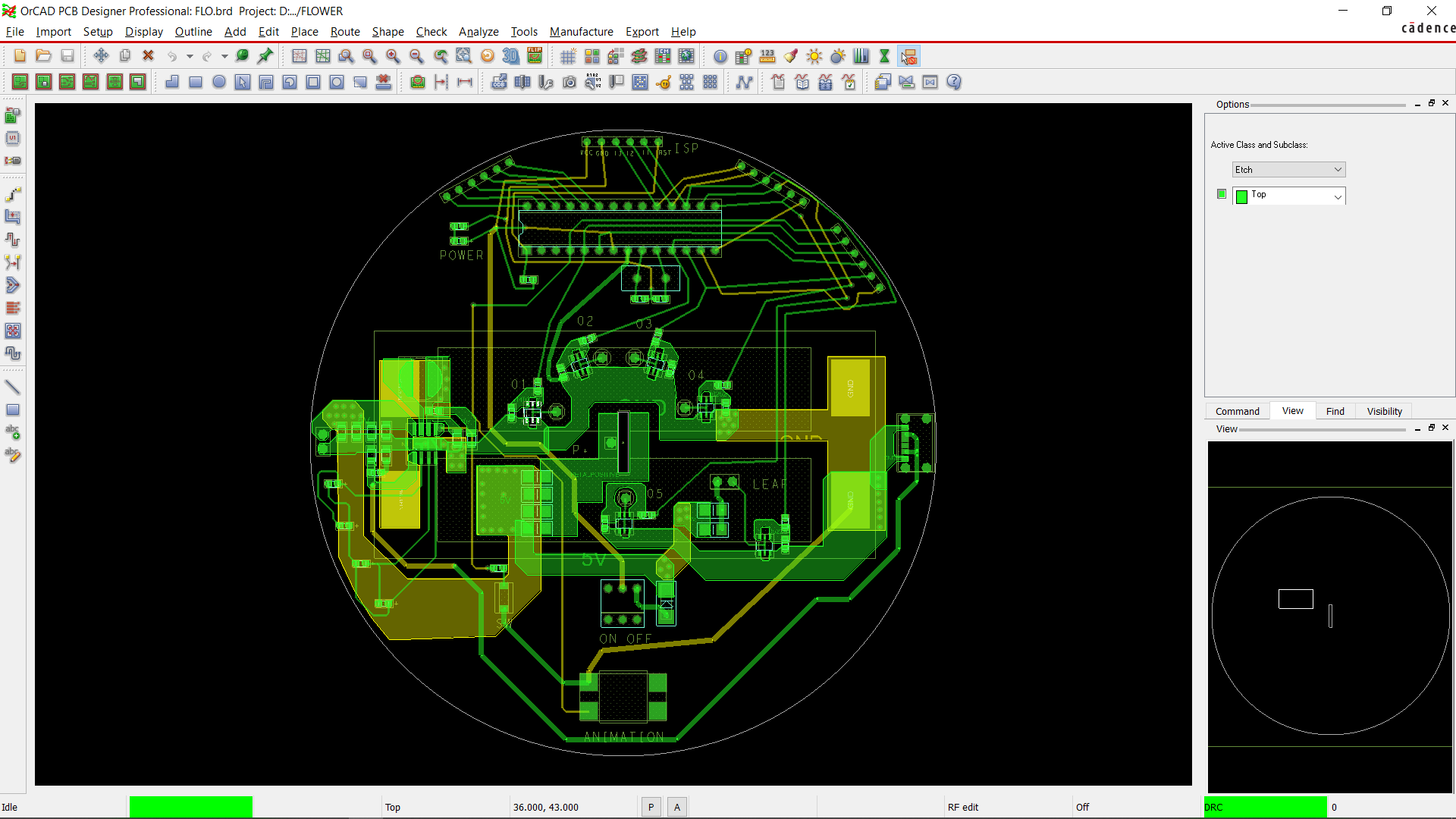Screen dimensions: 1456x819
Task: Open the undo history dropdown arrow
Action: (x=190, y=56)
